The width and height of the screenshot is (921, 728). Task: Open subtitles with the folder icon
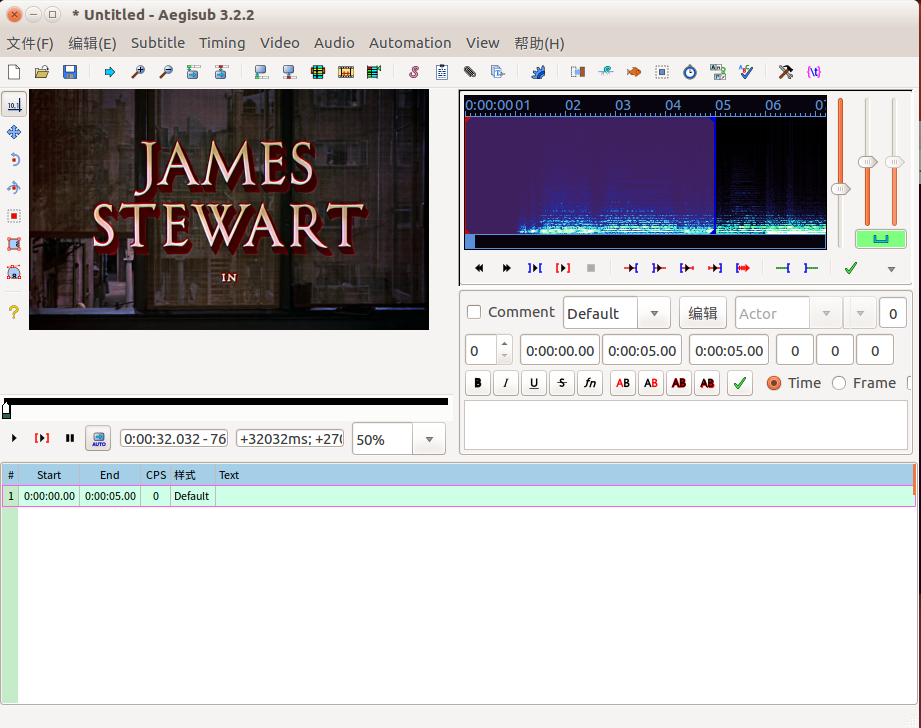pyautogui.click(x=42, y=72)
